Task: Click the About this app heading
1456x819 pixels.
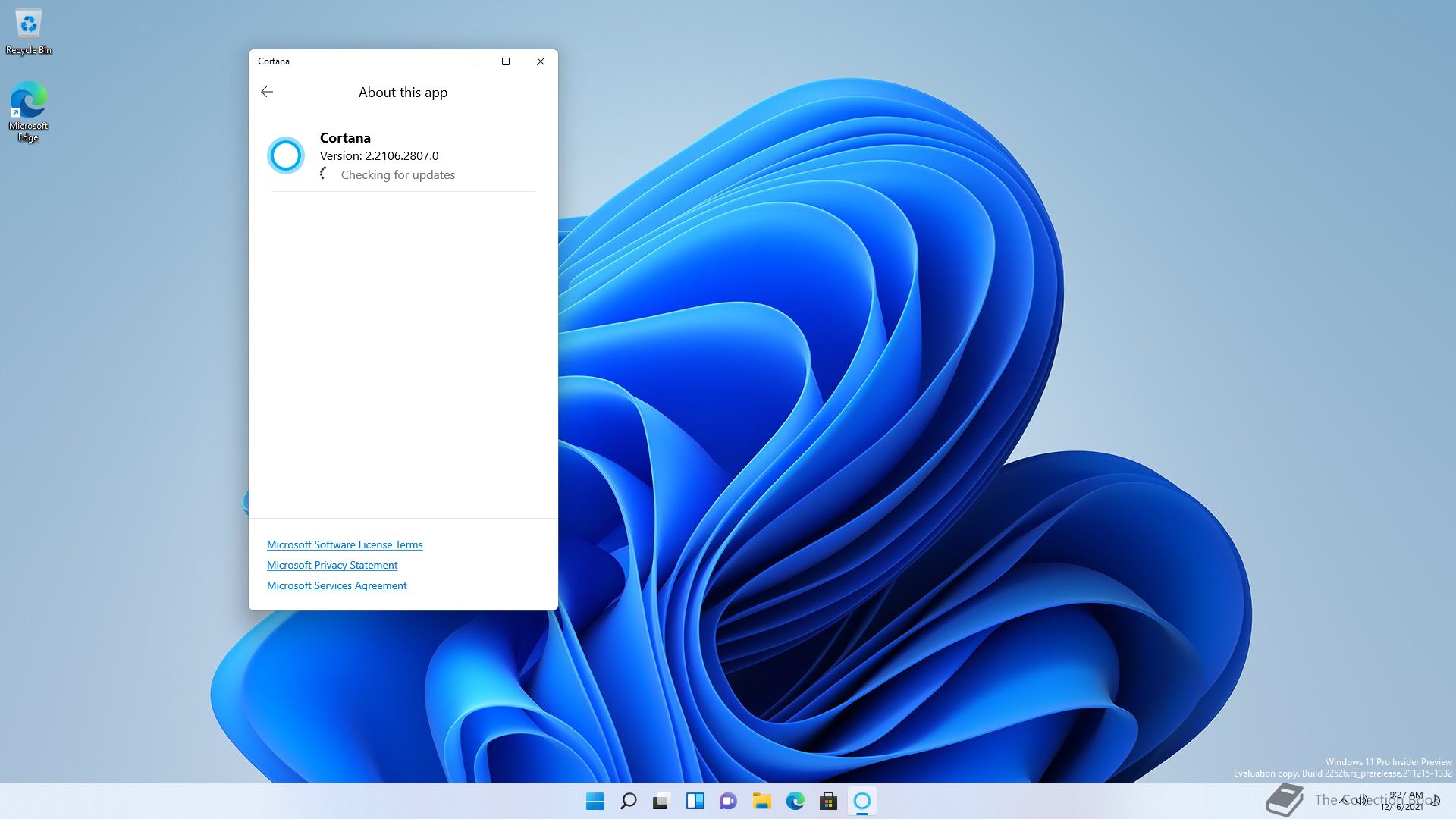Action: coord(403,93)
